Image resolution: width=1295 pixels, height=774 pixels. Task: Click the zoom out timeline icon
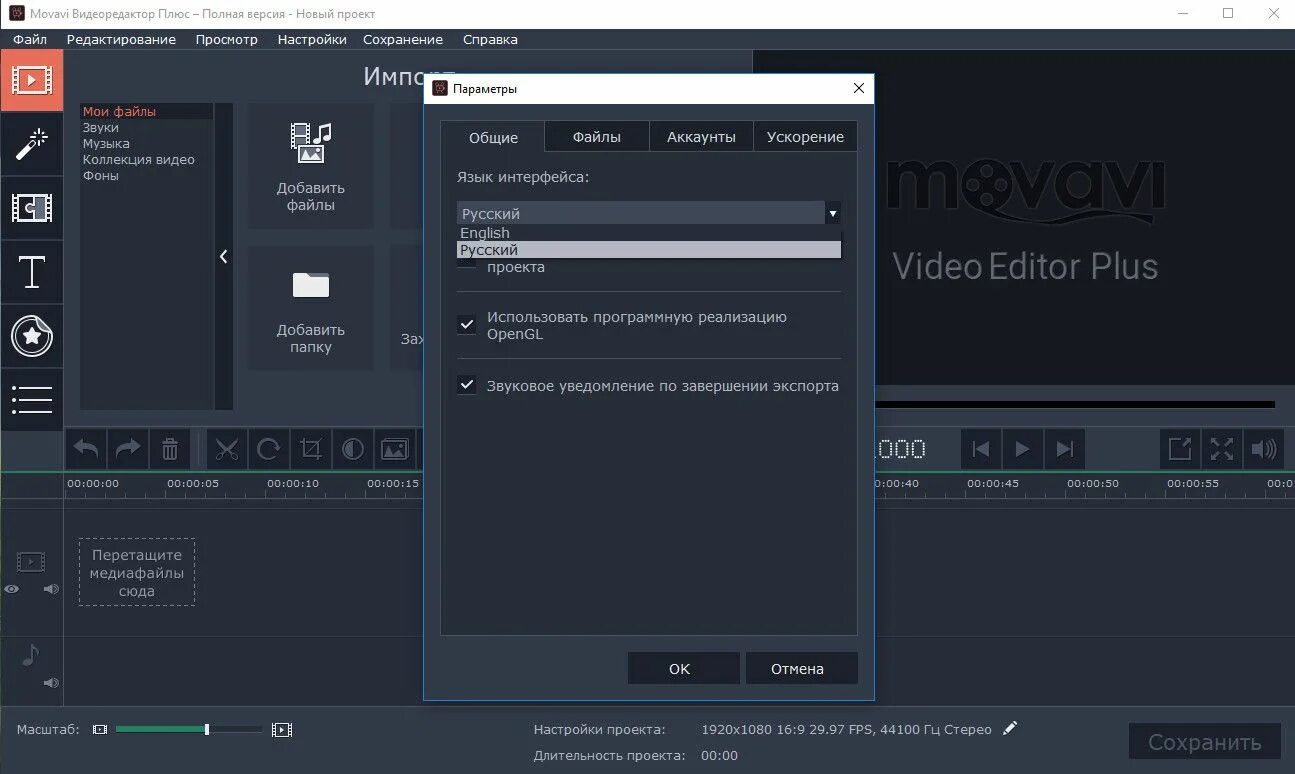(x=99, y=730)
